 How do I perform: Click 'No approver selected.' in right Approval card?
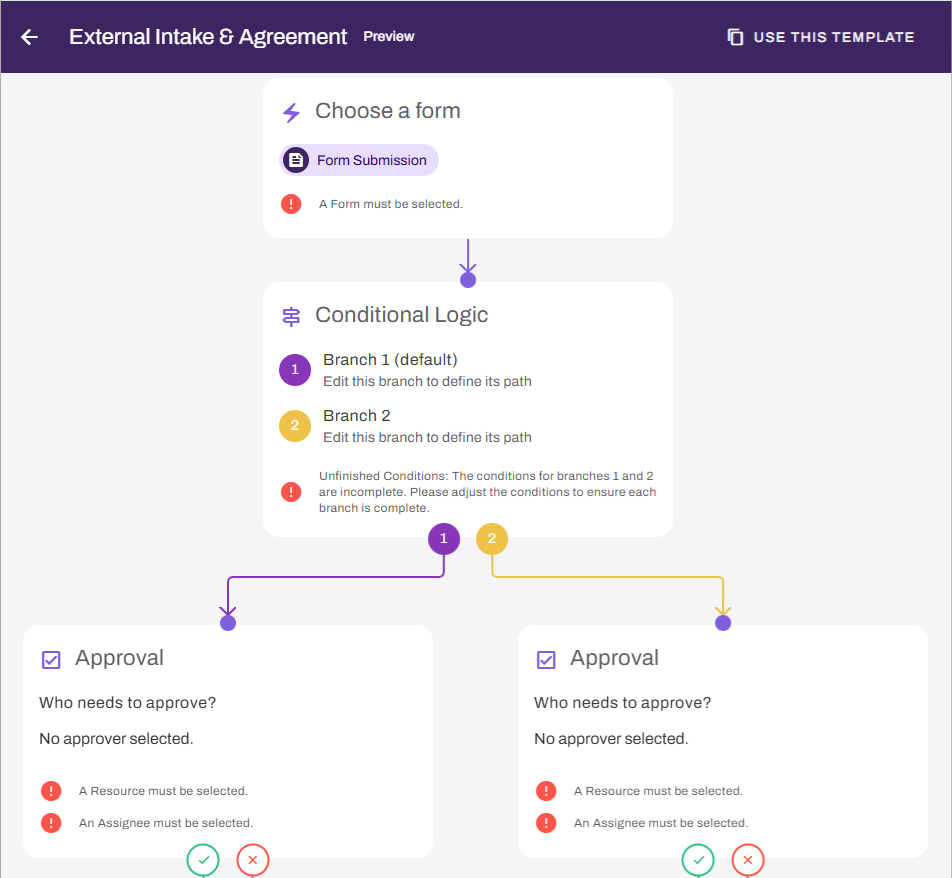pos(611,739)
